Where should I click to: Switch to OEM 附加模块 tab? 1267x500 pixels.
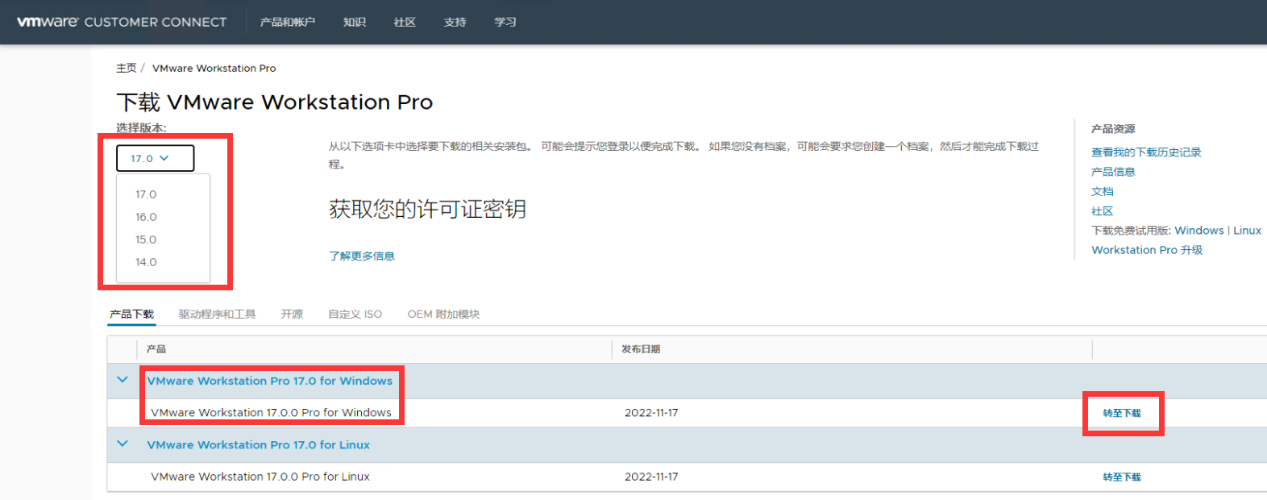pyautogui.click(x=443, y=314)
